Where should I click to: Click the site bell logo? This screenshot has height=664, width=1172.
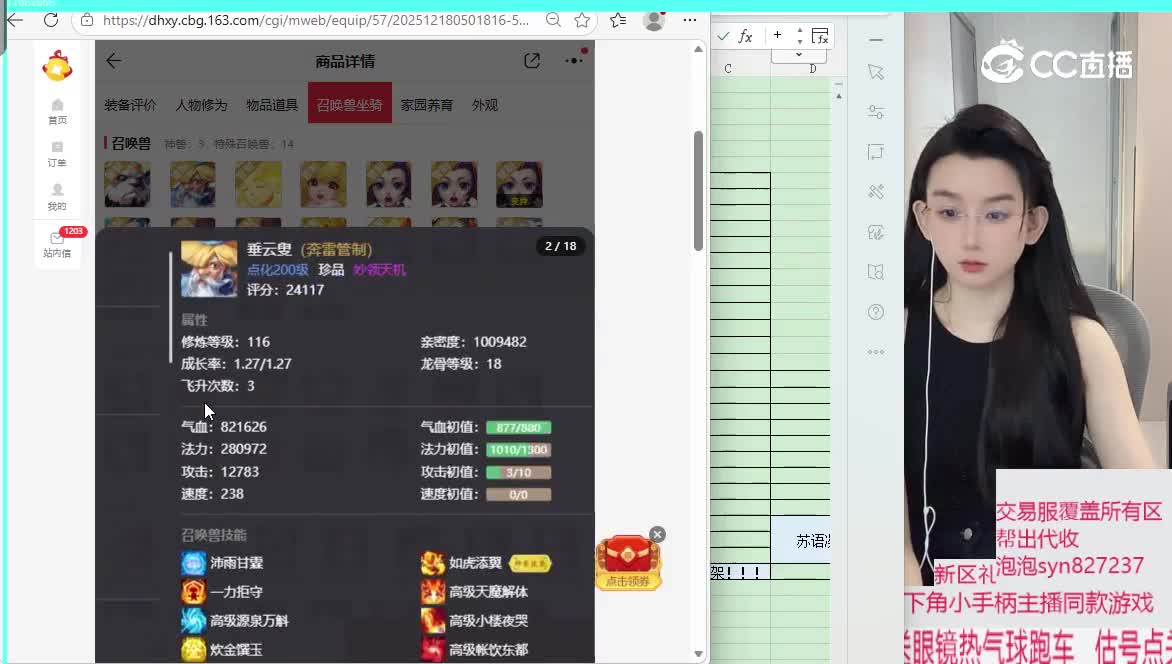(x=57, y=66)
